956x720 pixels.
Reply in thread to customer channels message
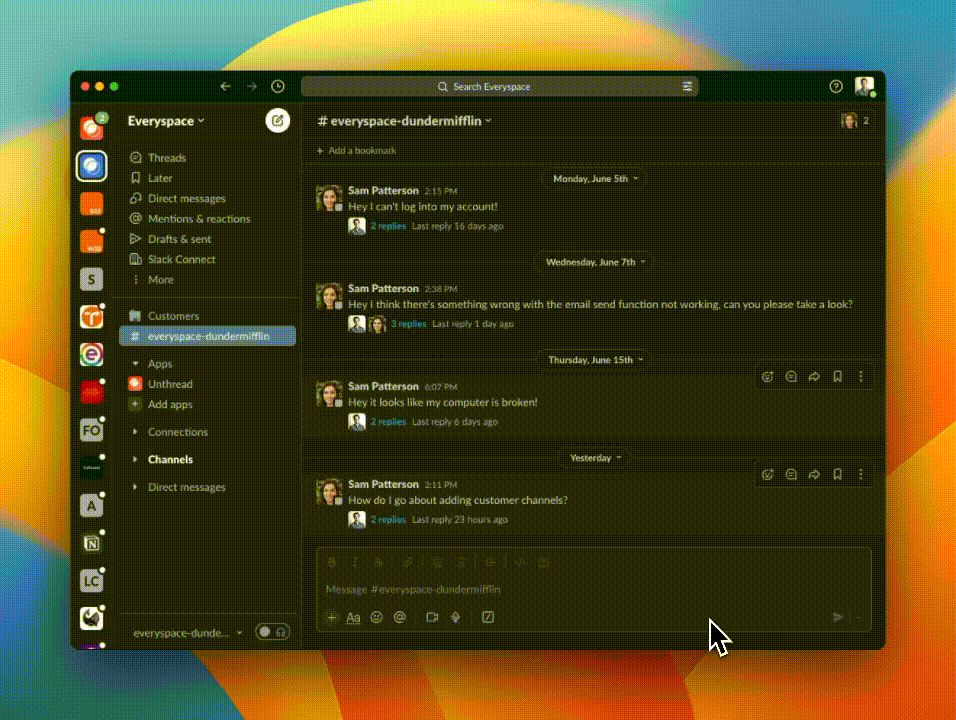point(791,474)
